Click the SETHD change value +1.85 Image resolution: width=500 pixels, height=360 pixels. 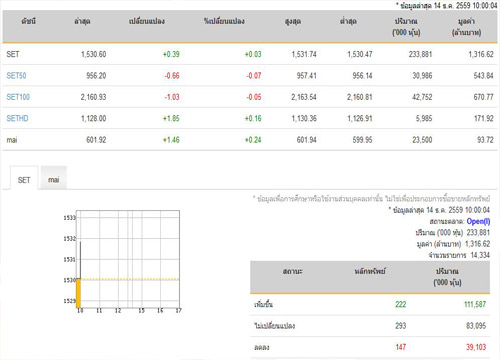click(x=171, y=118)
